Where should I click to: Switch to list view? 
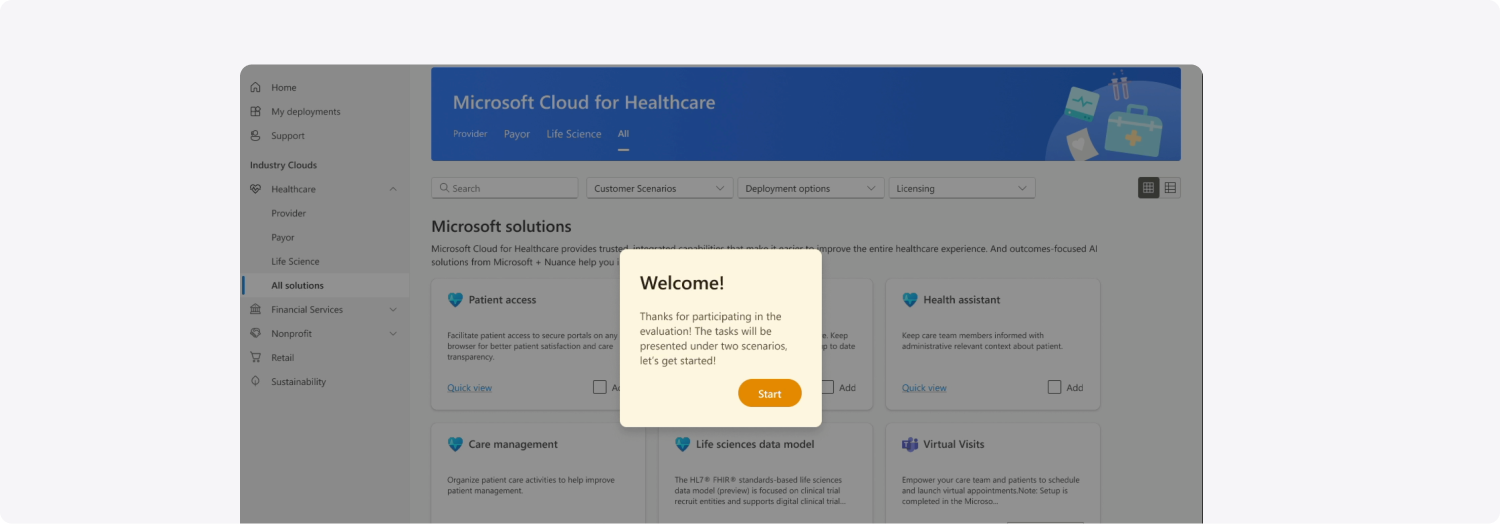click(x=1170, y=187)
